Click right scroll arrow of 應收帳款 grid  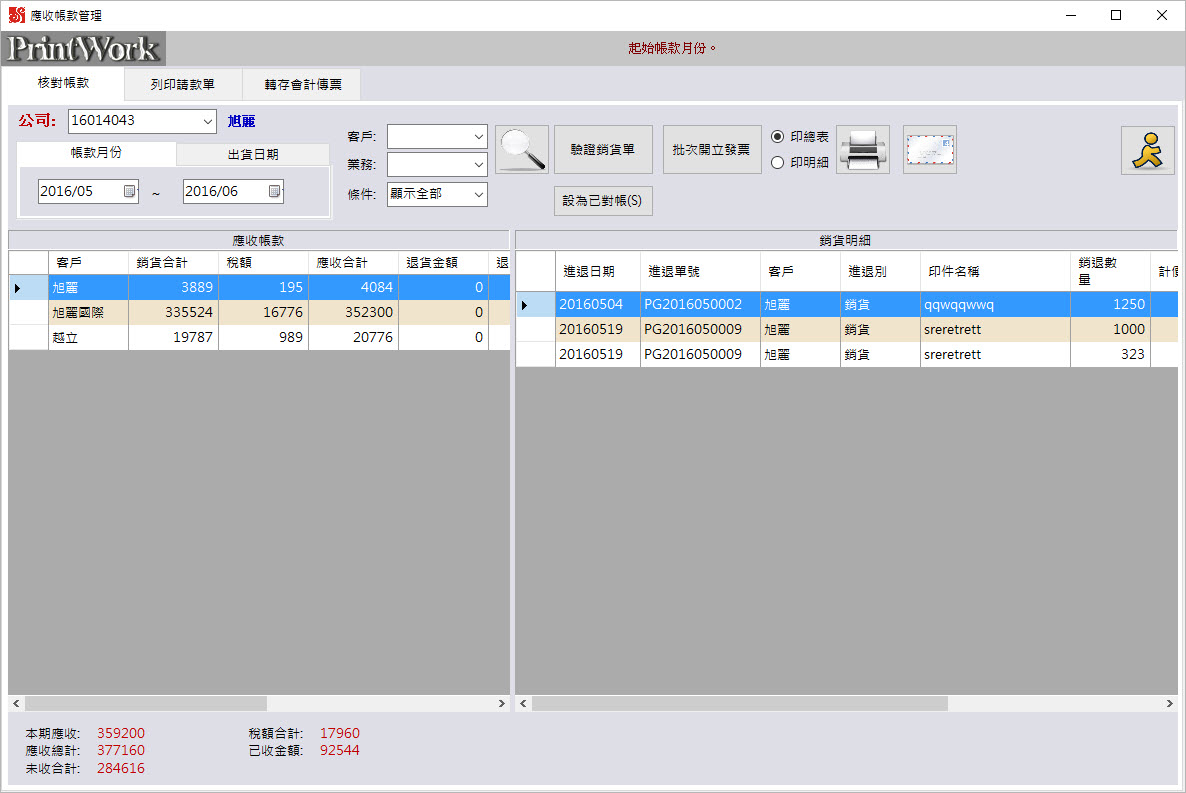(501, 704)
